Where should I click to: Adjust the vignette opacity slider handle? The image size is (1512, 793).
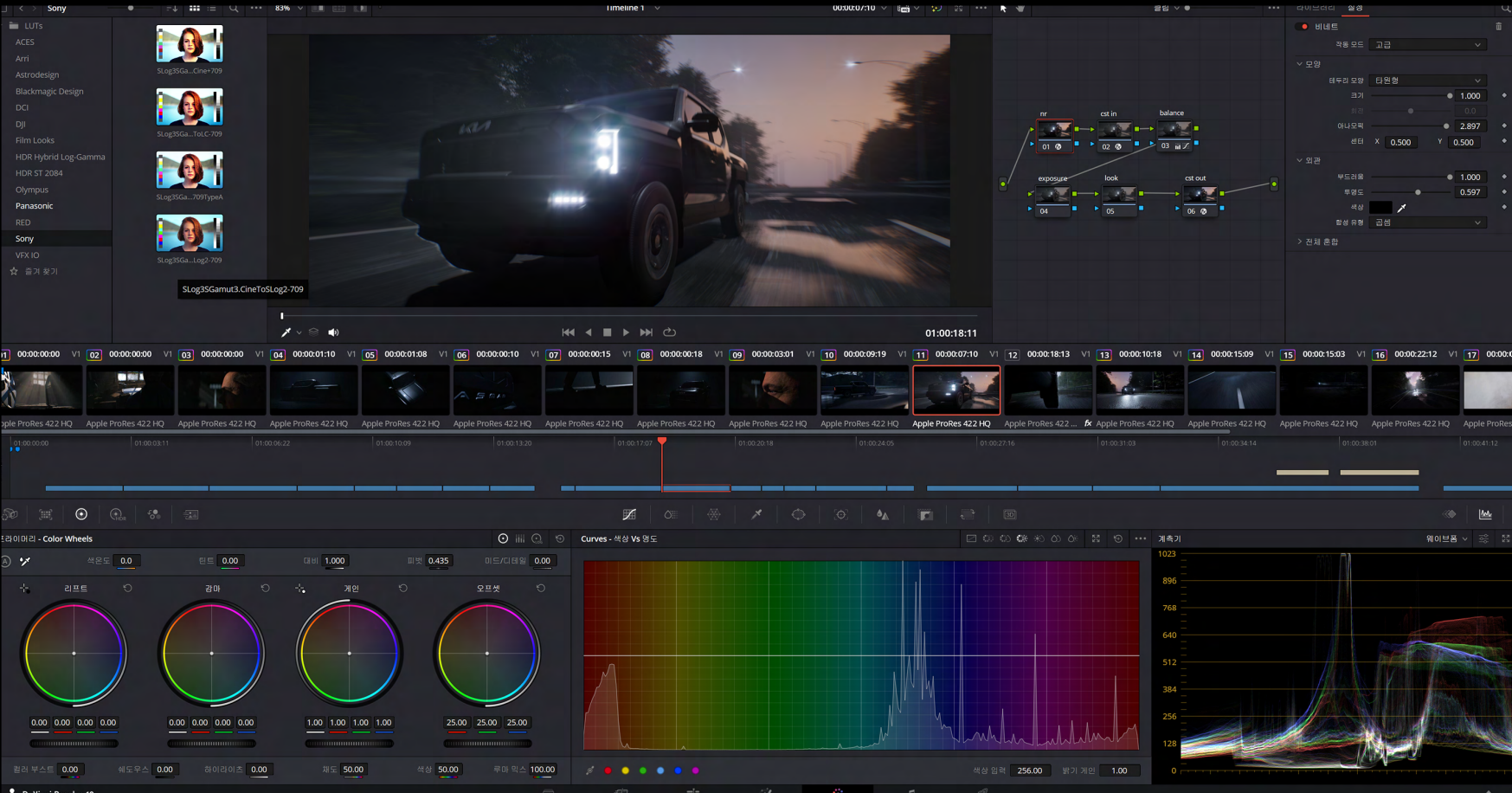pyautogui.click(x=1418, y=192)
